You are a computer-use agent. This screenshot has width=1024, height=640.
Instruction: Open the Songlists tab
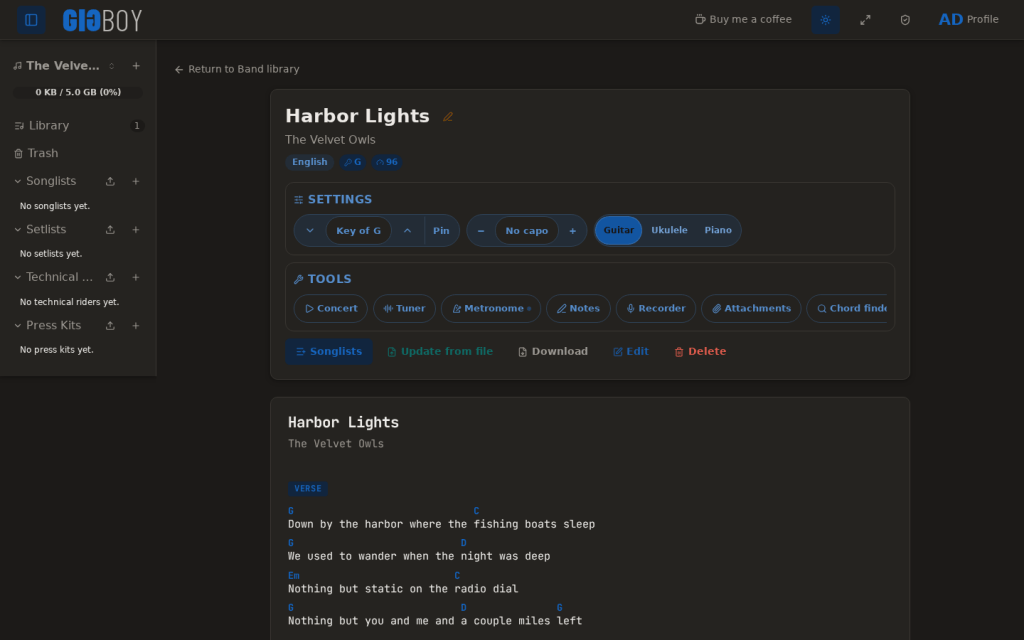[328, 351]
